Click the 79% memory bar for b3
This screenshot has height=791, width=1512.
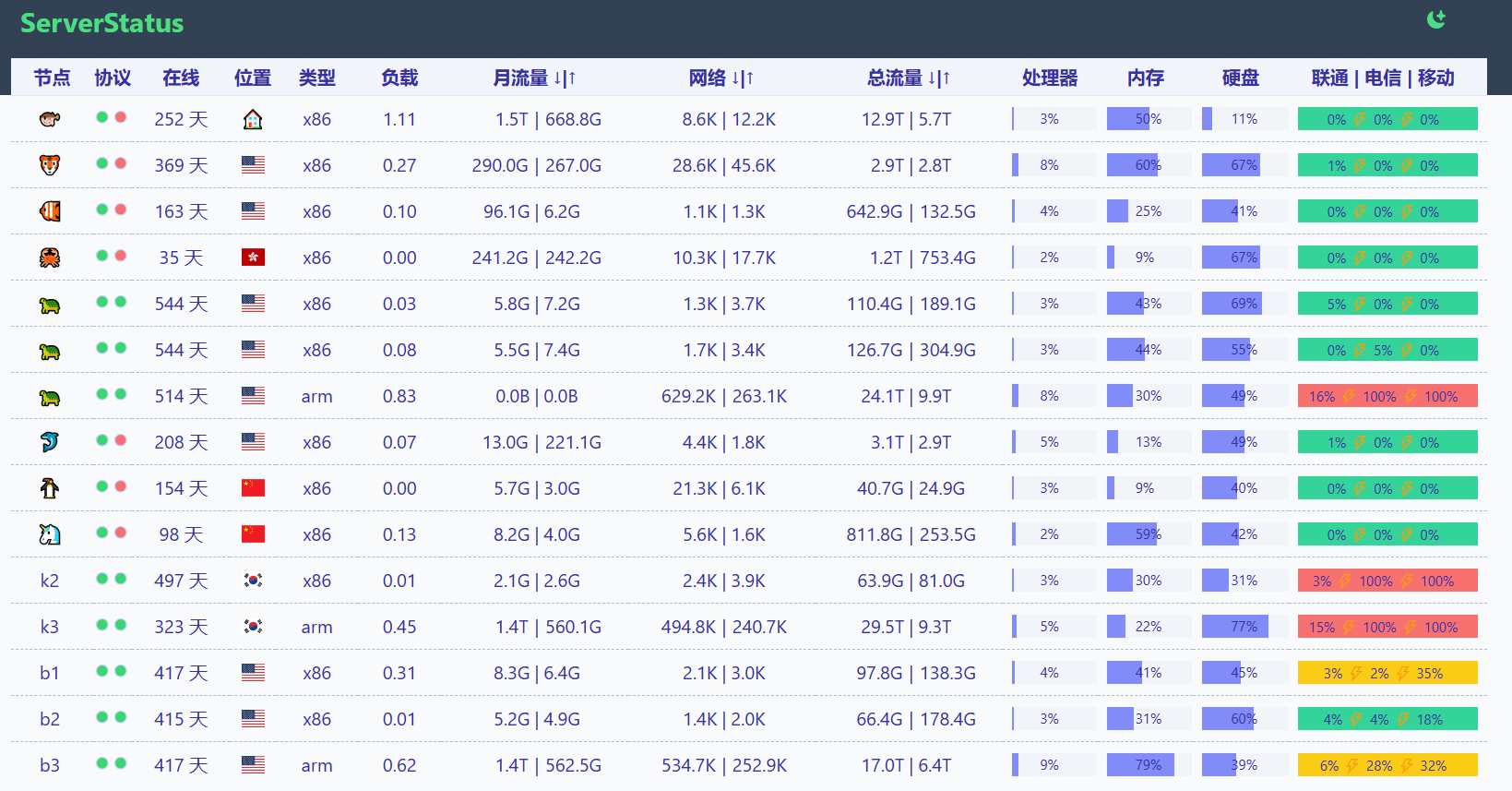click(x=1148, y=765)
